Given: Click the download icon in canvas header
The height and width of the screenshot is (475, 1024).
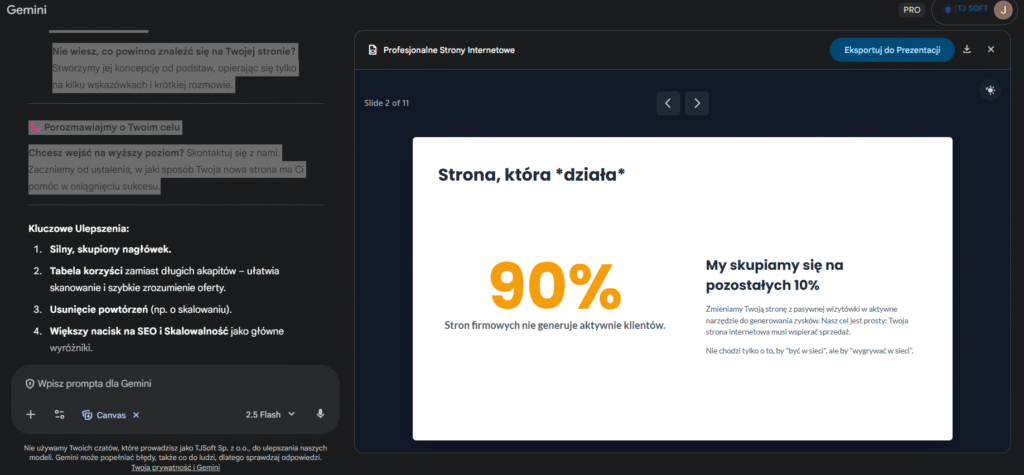Looking at the screenshot, I should [x=967, y=49].
